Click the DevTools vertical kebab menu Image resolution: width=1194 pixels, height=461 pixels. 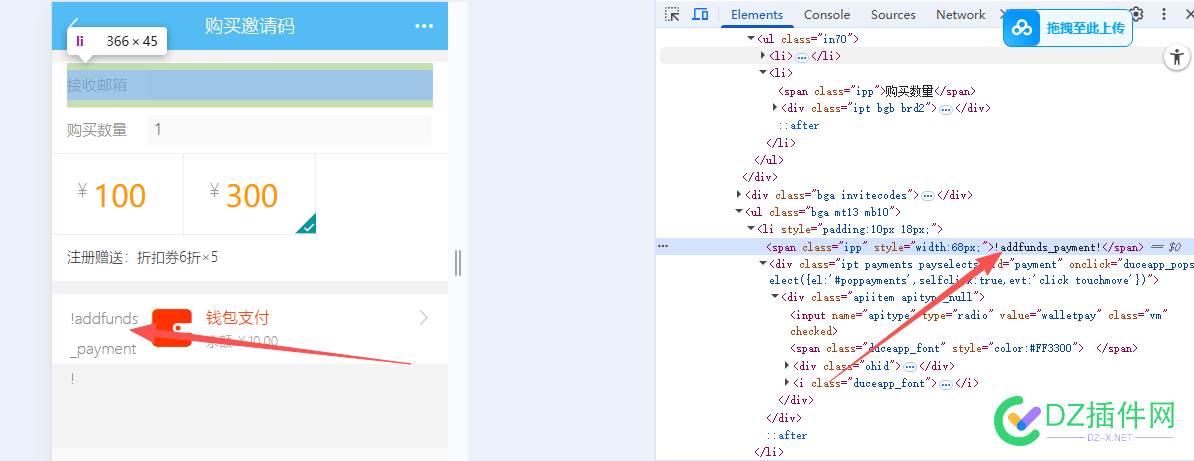tap(1164, 14)
